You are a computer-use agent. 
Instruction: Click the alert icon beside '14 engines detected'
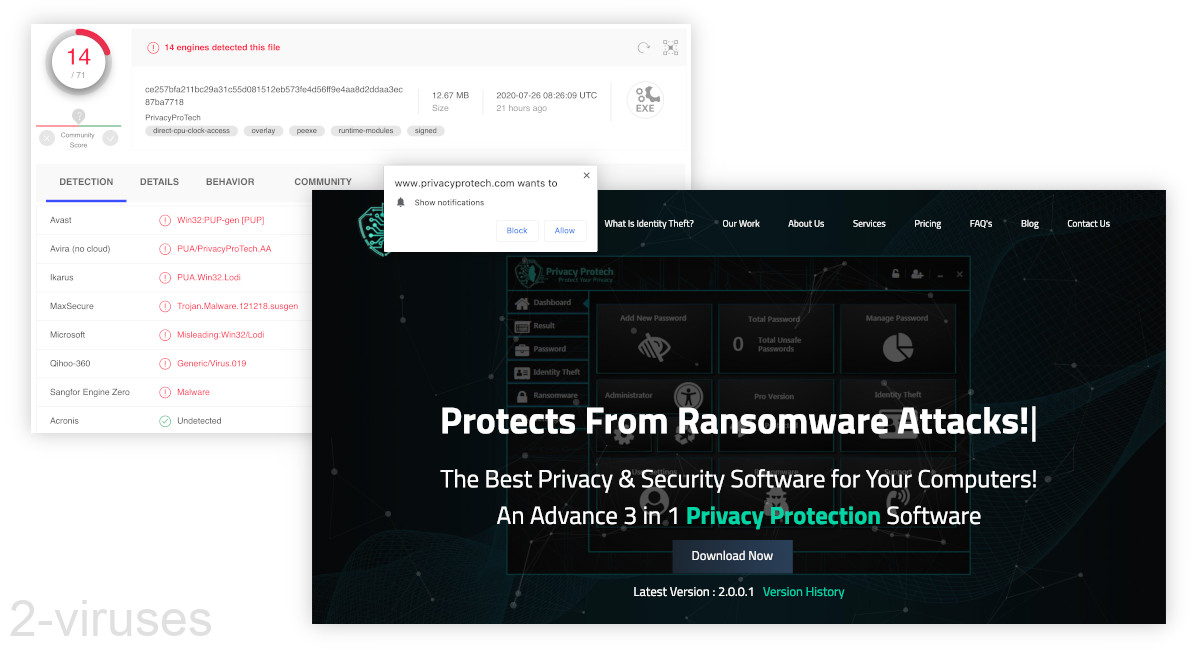(x=153, y=47)
